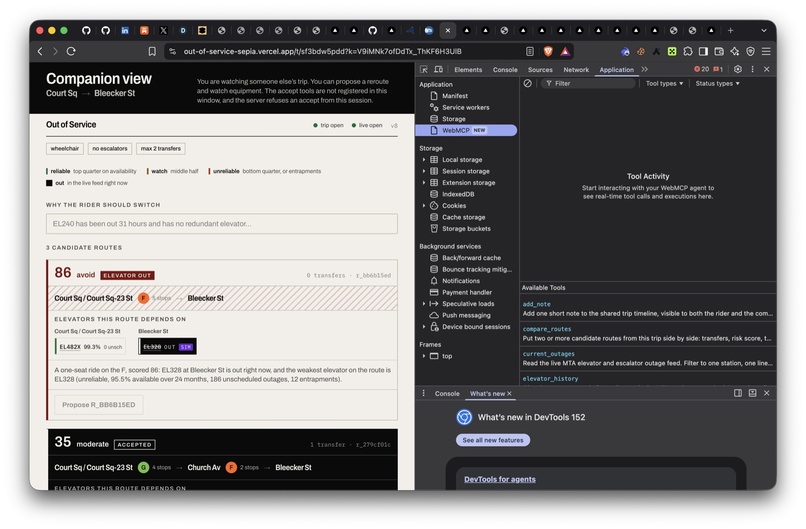Clear tool activity with the clear icon
The image size is (806, 529).
click(527, 83)
